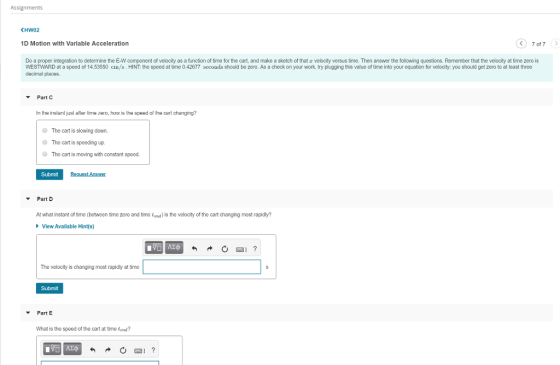Go to the next problem arrow
Image resolution: width=560 pixels, height=365 pixels.
pyautogui.click(x=556, y=44)
